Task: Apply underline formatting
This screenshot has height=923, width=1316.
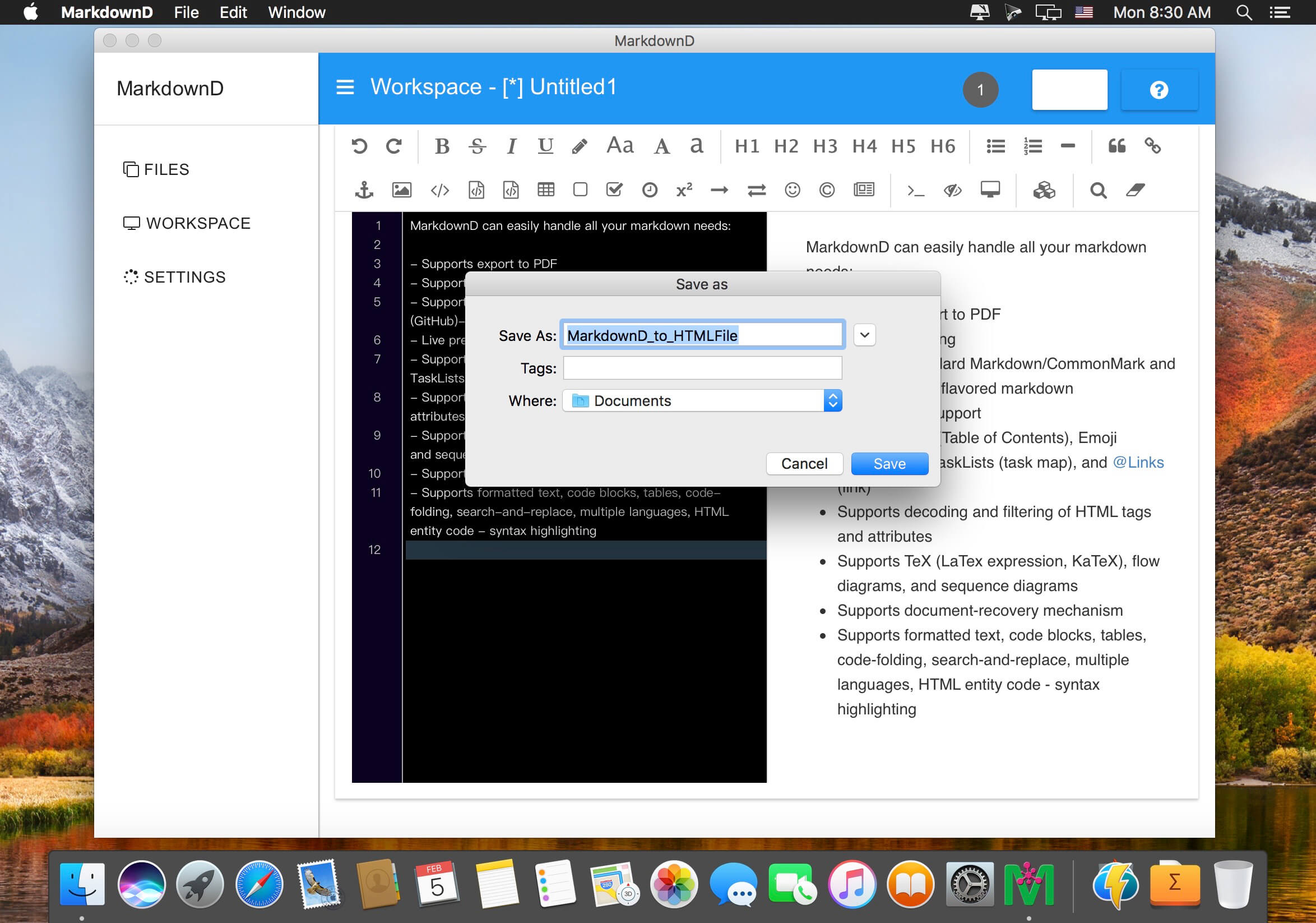Action: click(x=546, y=146)
